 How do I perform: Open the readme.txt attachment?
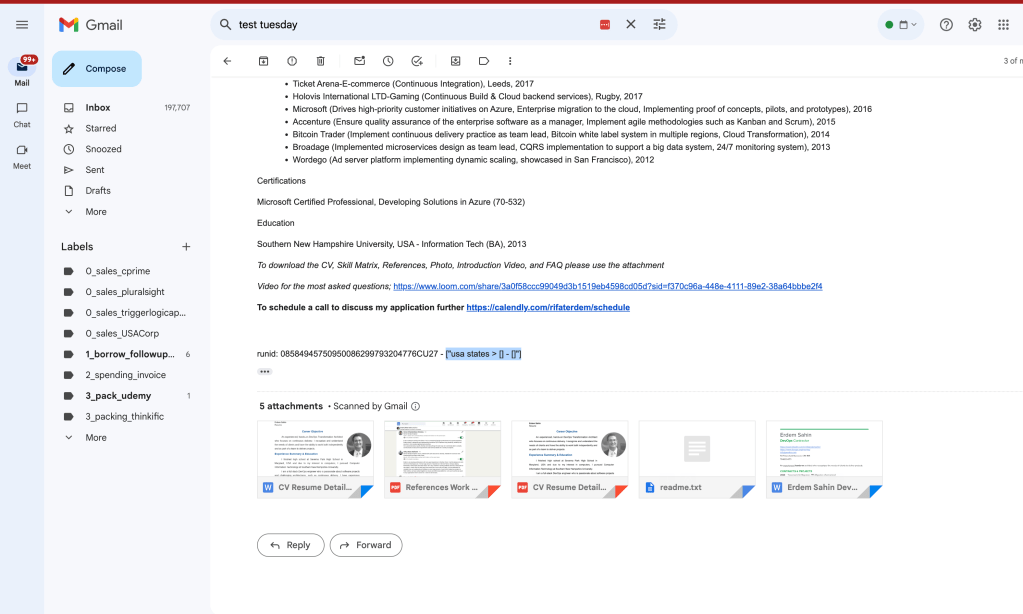coord(697,459)
